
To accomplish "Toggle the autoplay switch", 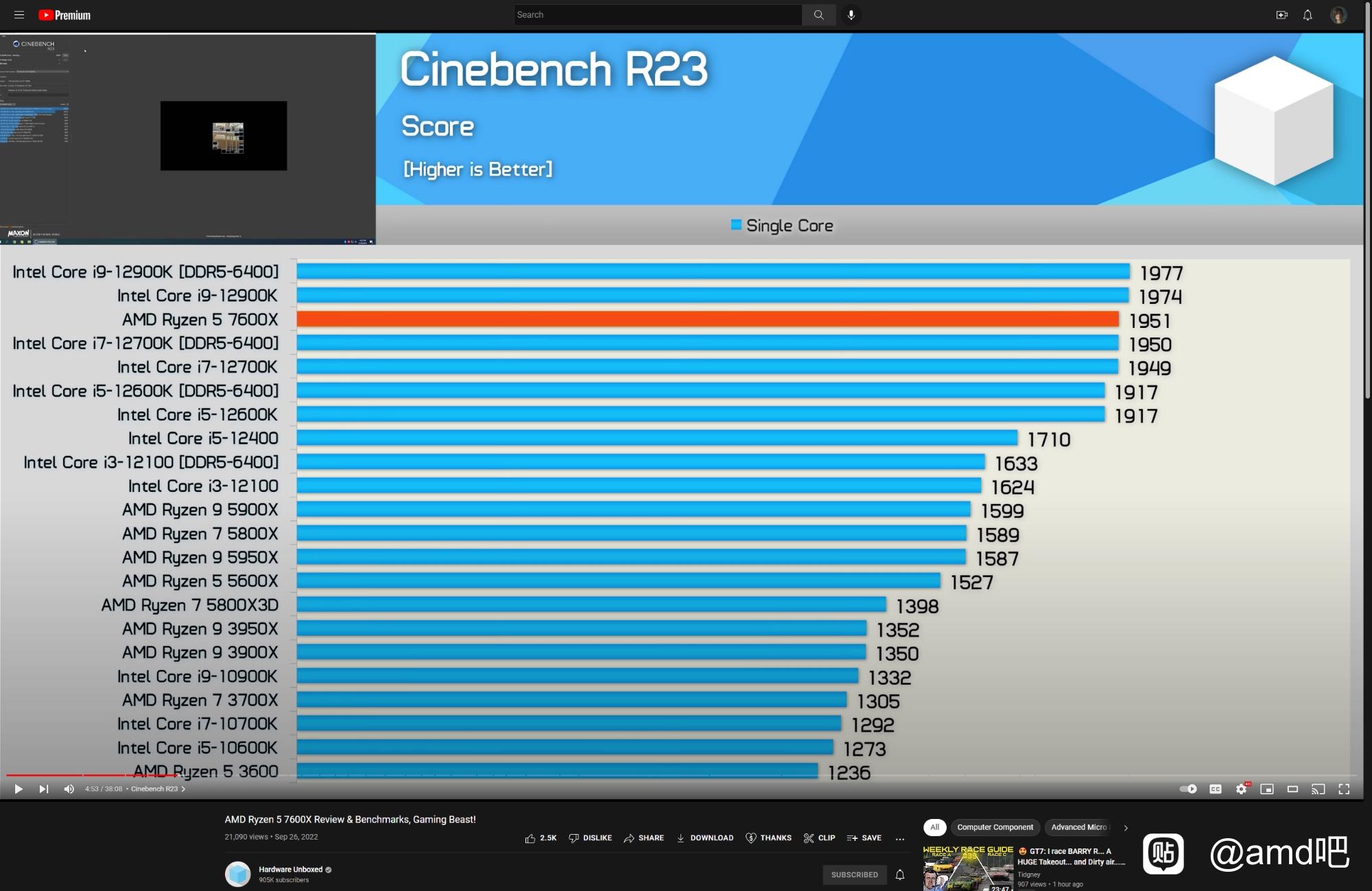I will coord(1188,789).
